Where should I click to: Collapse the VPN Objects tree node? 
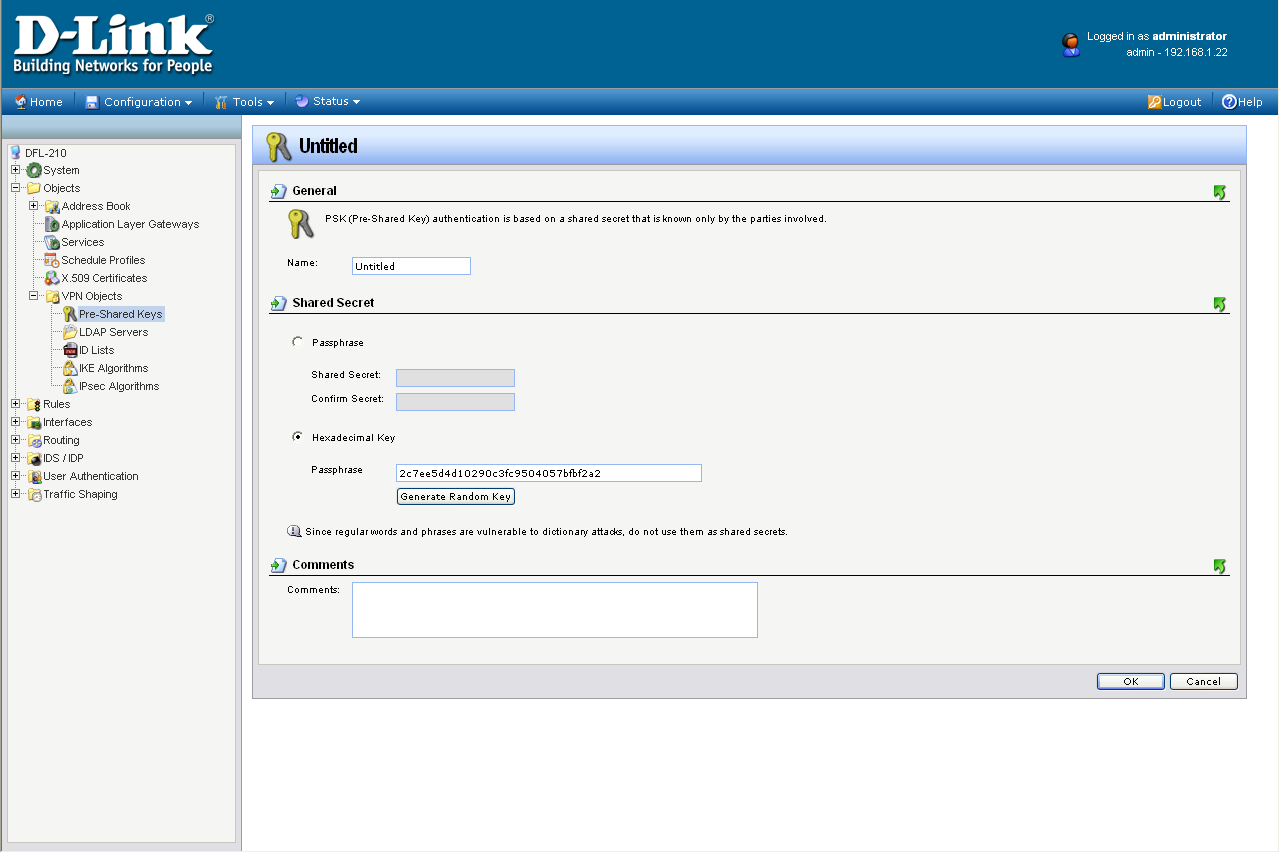pyautogui.click(x=34, y=296)
